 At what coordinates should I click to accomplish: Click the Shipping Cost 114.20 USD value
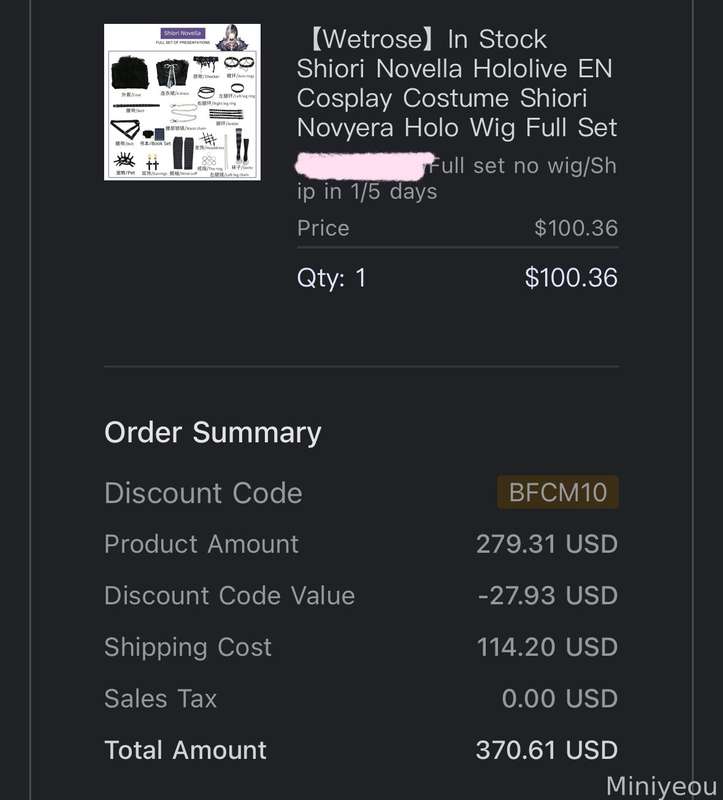tap(547, 647)
